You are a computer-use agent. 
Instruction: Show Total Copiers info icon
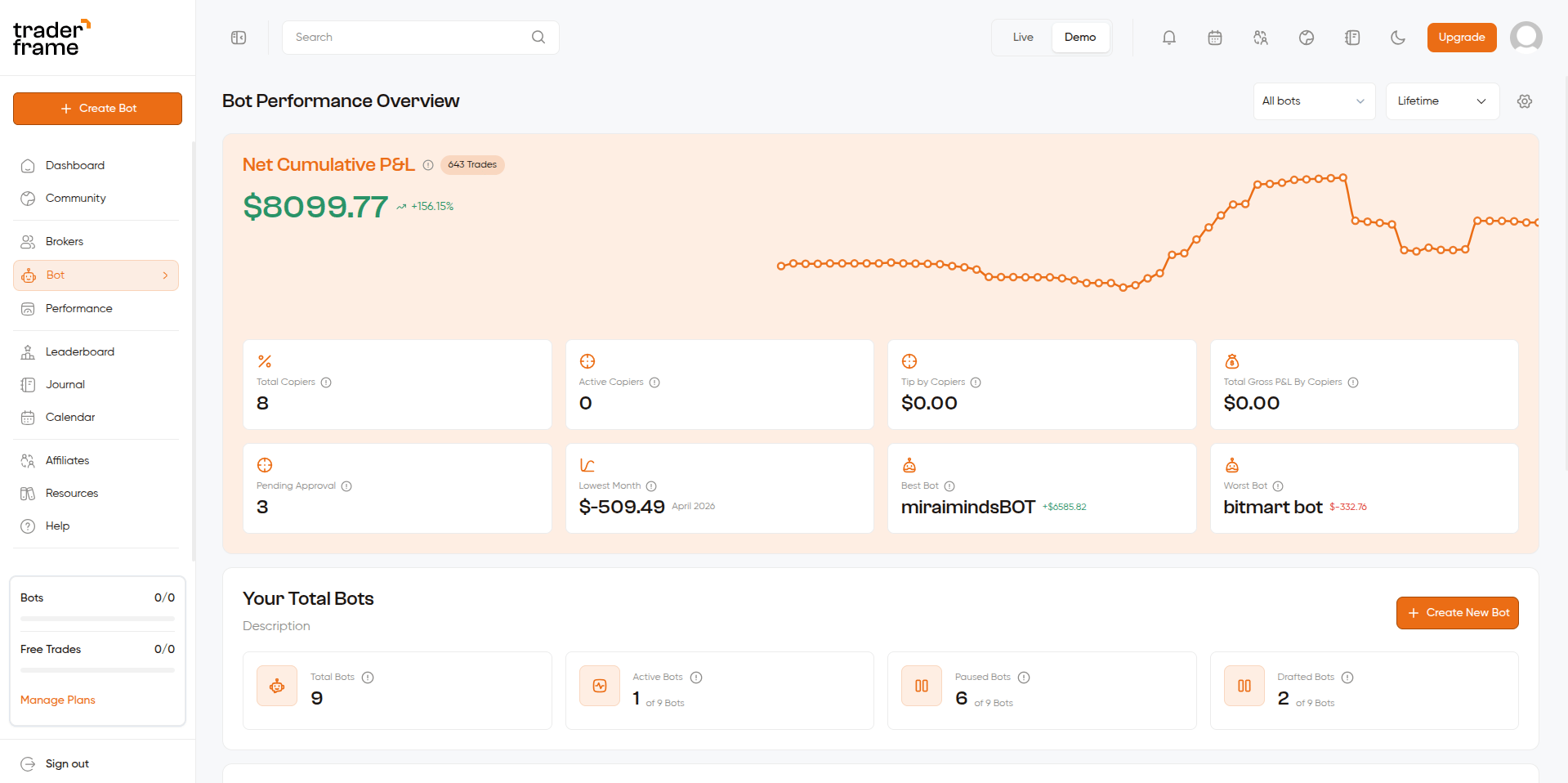pyautogui.click(x=326, y=383)
